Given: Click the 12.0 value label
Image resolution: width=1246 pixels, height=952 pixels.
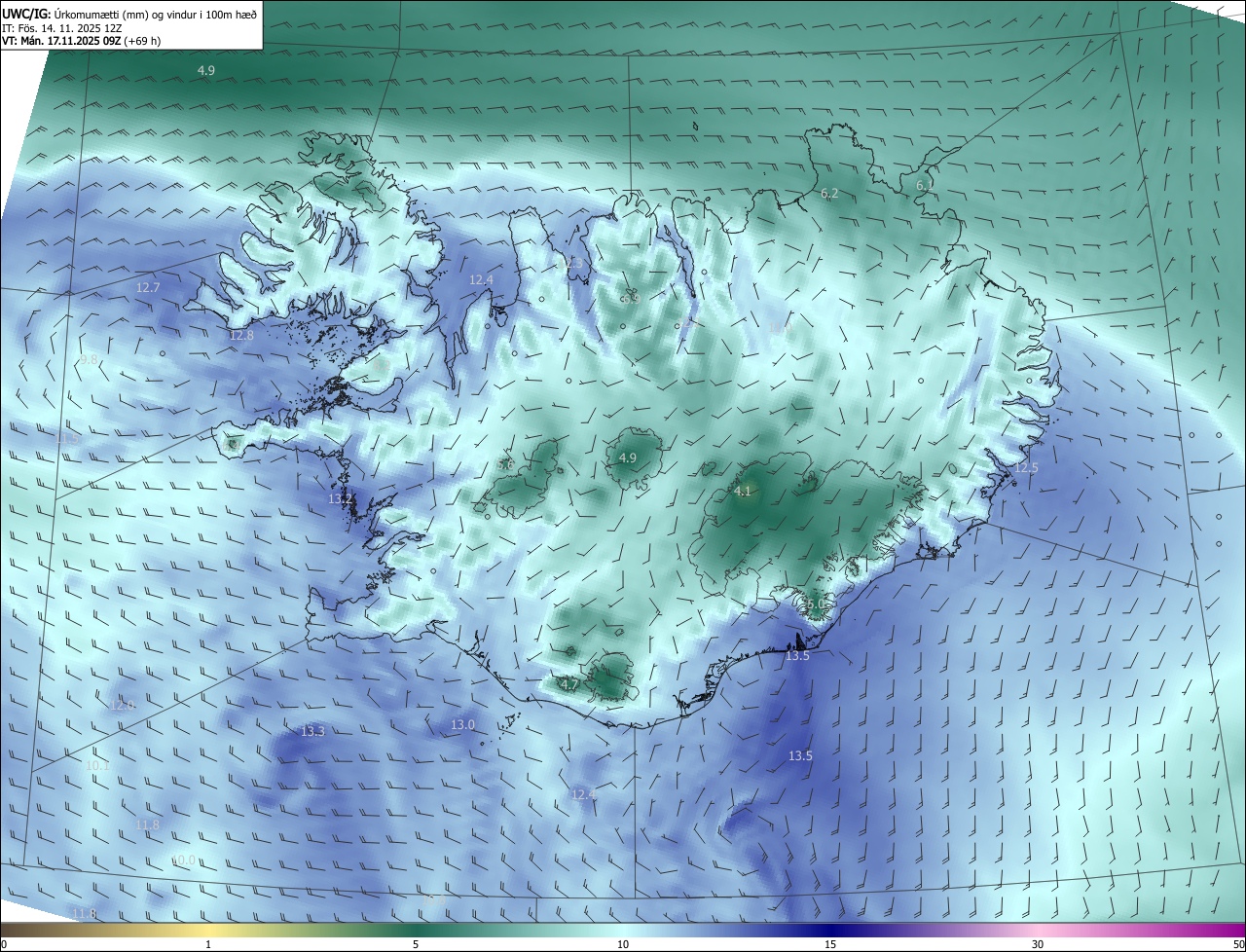Looking at the screenshot, I should click(123, 705).
